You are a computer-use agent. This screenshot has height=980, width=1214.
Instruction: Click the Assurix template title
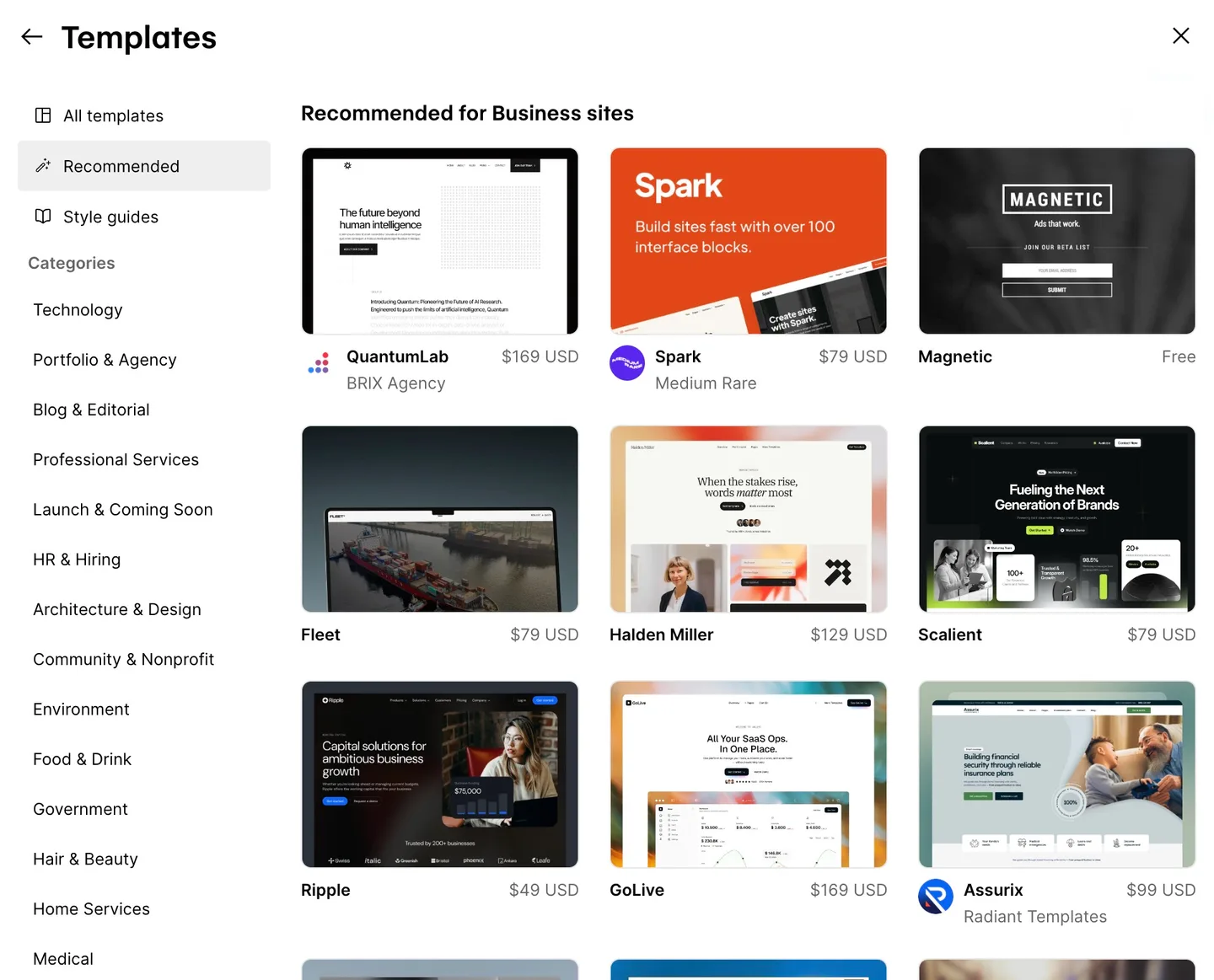[x=993, y=890]
